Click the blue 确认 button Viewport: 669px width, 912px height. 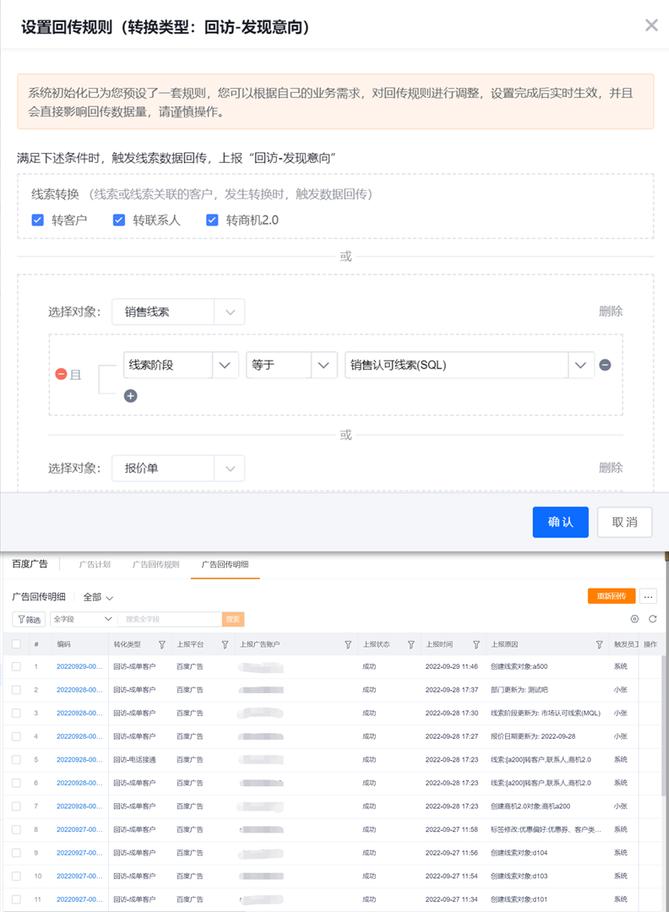pyautogui.click(x=560, y=522)
